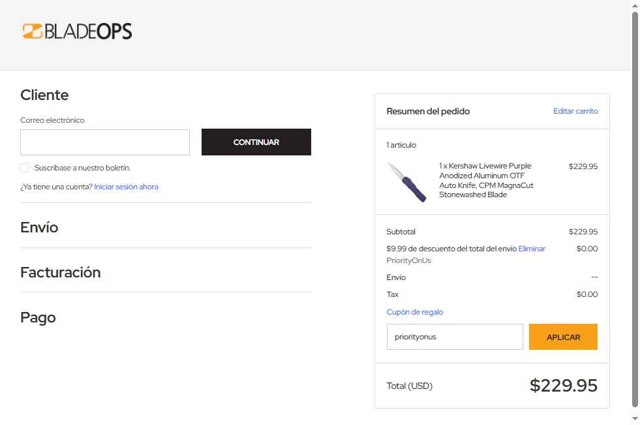Click the Kershaw Livewire knife thumbnail
Image resolution: width=640 pixels, height=425 pixels.
tap(407, 182)
